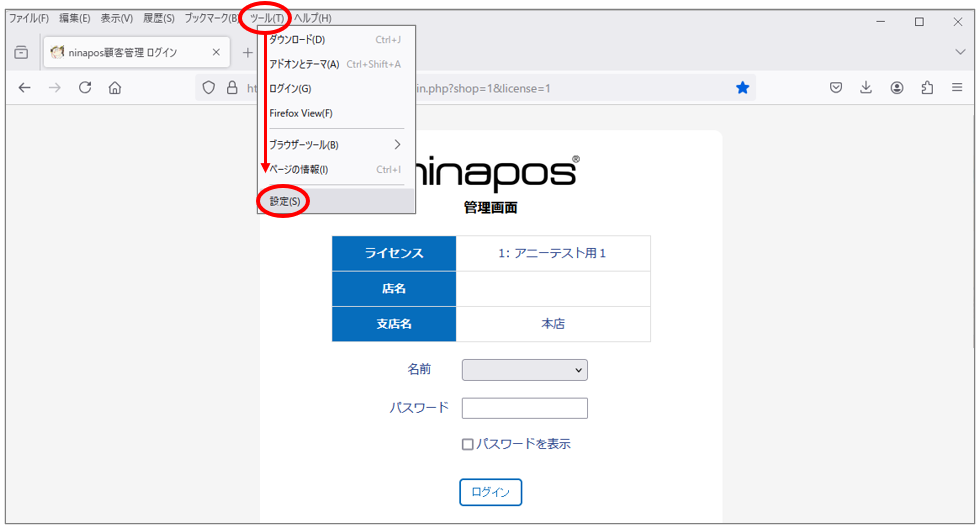The width and height of the screenshot is (979, 529).
Task: Open a new tab with plus button
Action: (247, 52)
